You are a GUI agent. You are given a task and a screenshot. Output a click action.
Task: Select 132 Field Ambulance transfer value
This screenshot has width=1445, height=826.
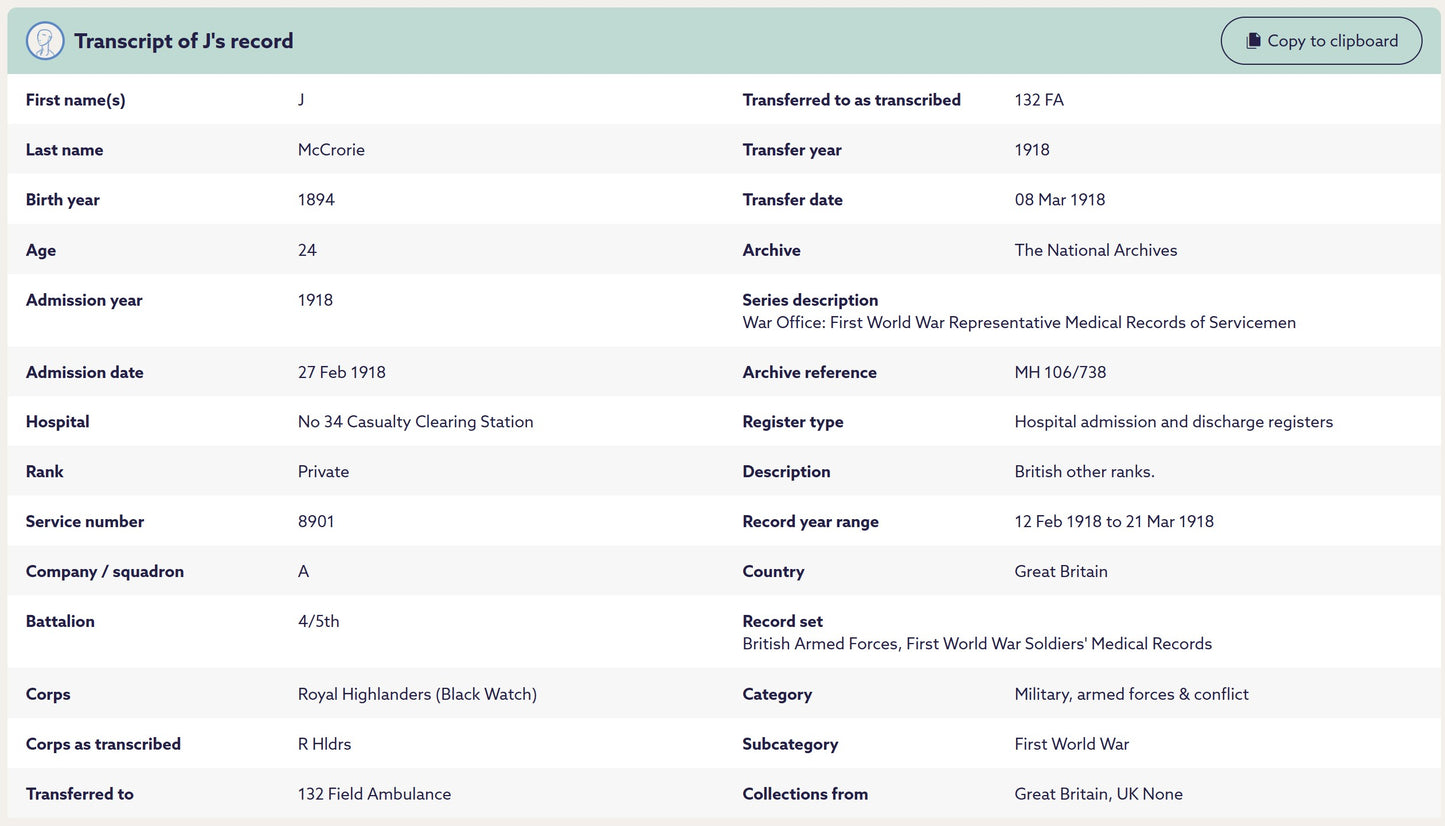374,794
